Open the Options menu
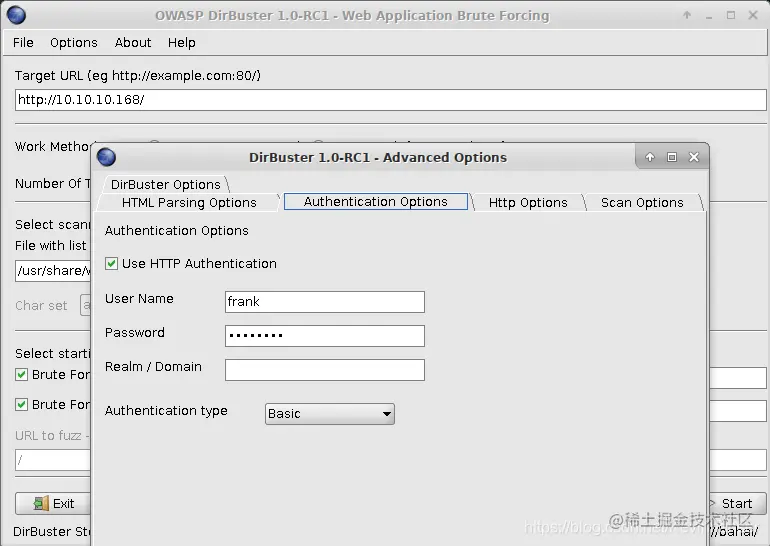This screenshot has height=546, width=770. click(x=74, y=43)
